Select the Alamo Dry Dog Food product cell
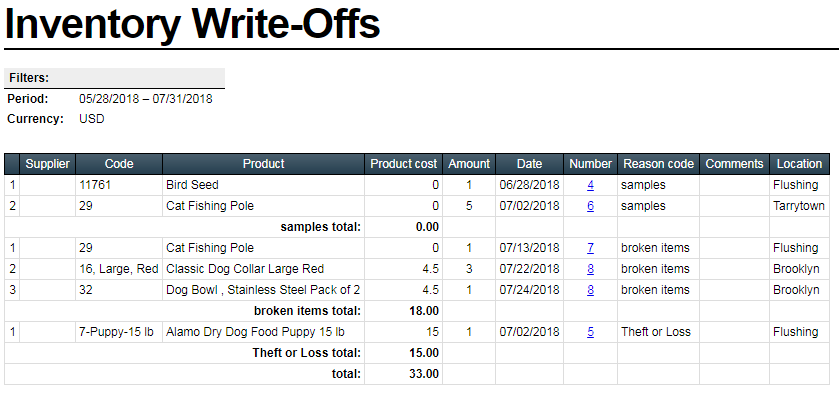 [263, 332]
